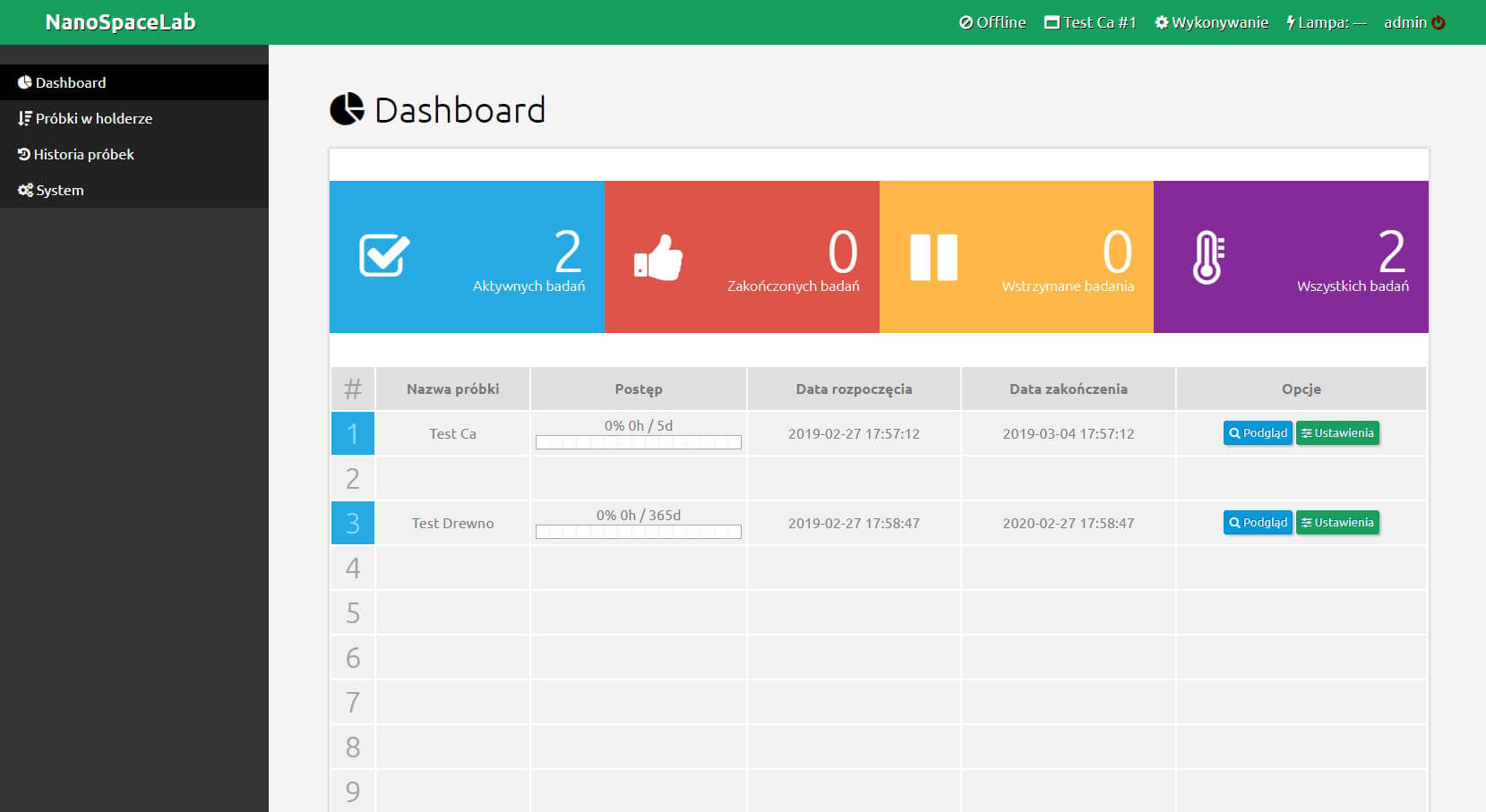Screen dimensions: 1486x812
Task: Go to Historia próbek in sidebar
Action: 83,154
